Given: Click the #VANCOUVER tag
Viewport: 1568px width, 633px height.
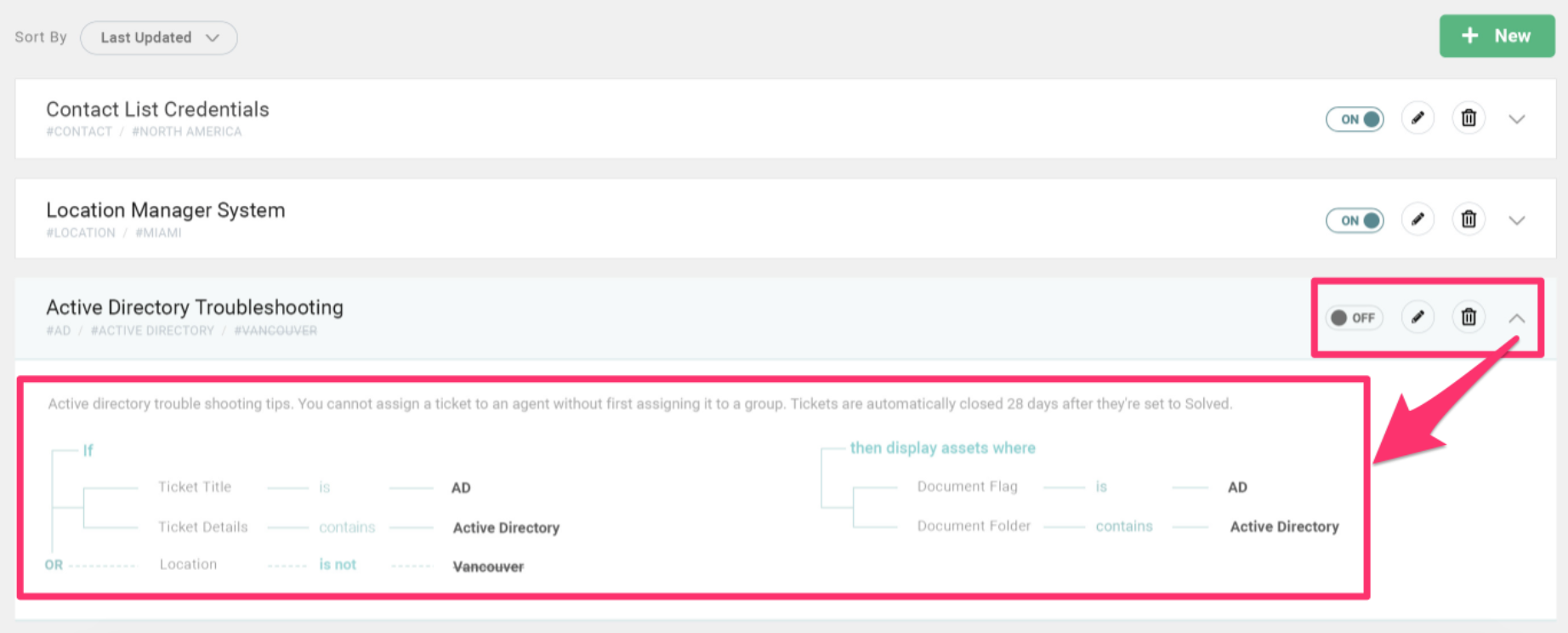Looking at the screenshot, I should click(x=276, y=331).
